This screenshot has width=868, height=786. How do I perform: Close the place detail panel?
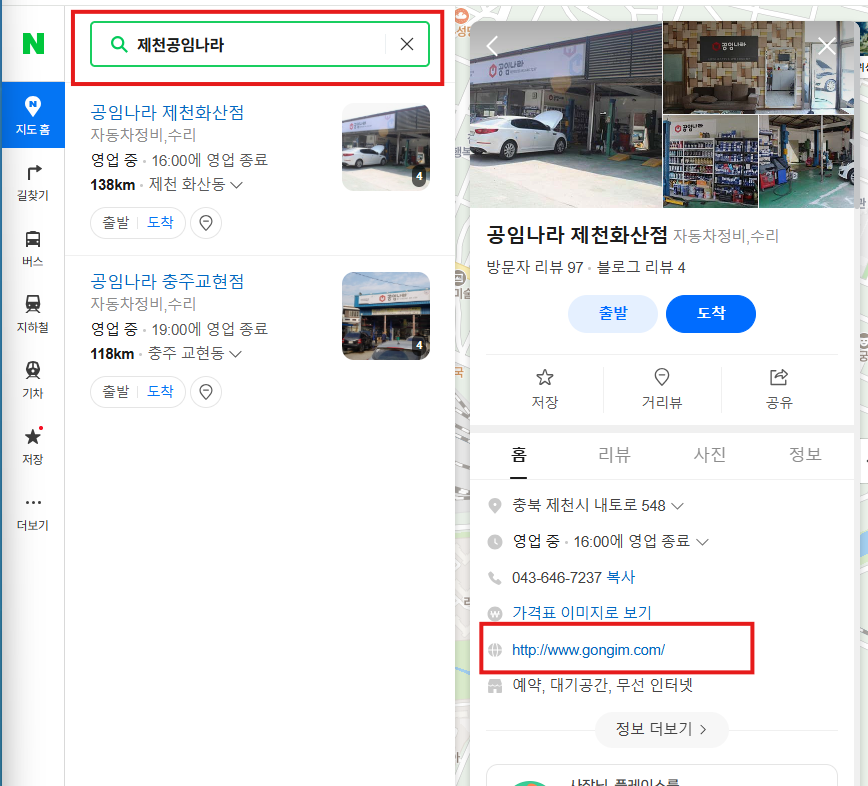click(826, 45)
